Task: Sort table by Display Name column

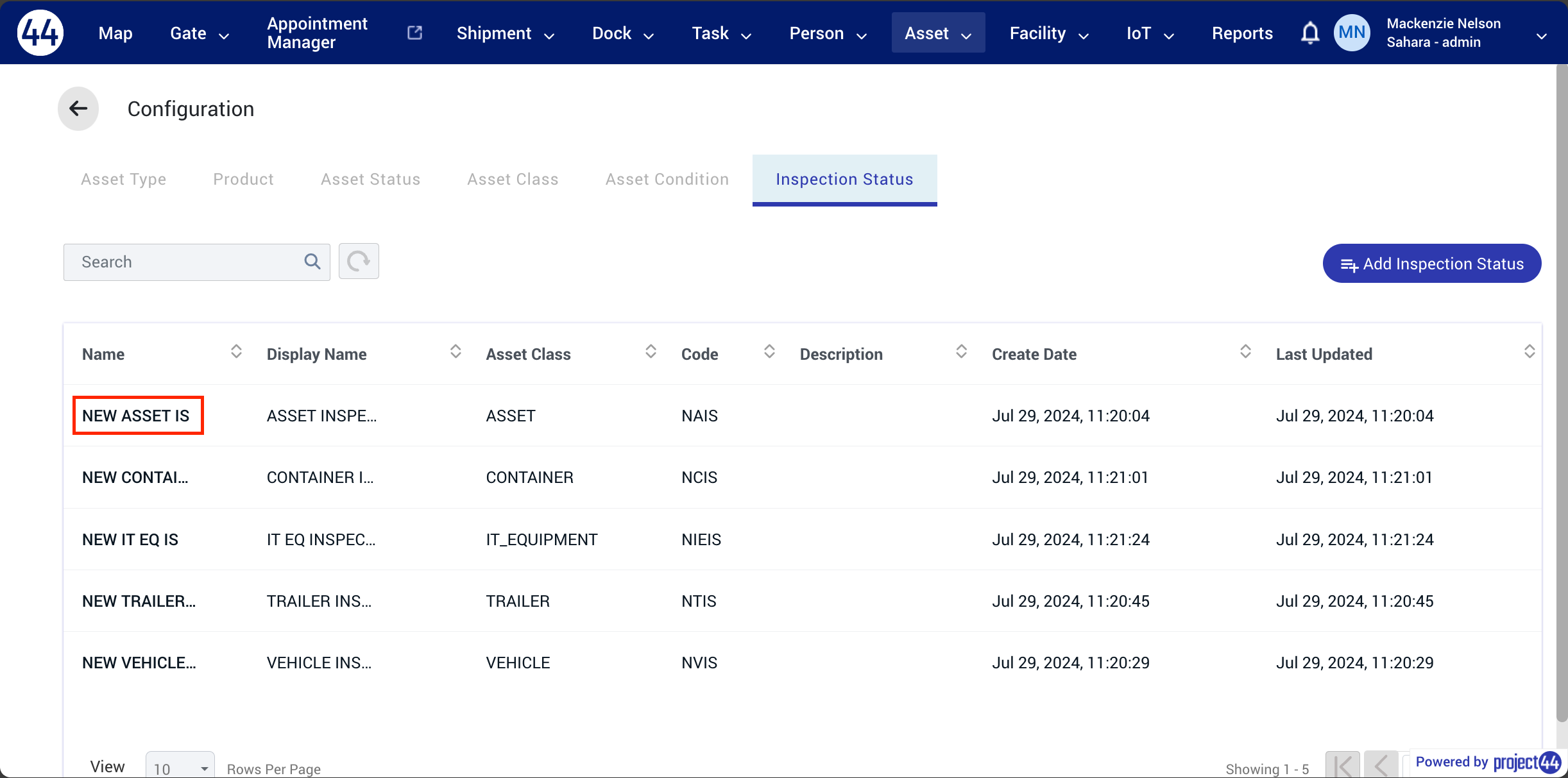Action: click(x=456, y=351)
